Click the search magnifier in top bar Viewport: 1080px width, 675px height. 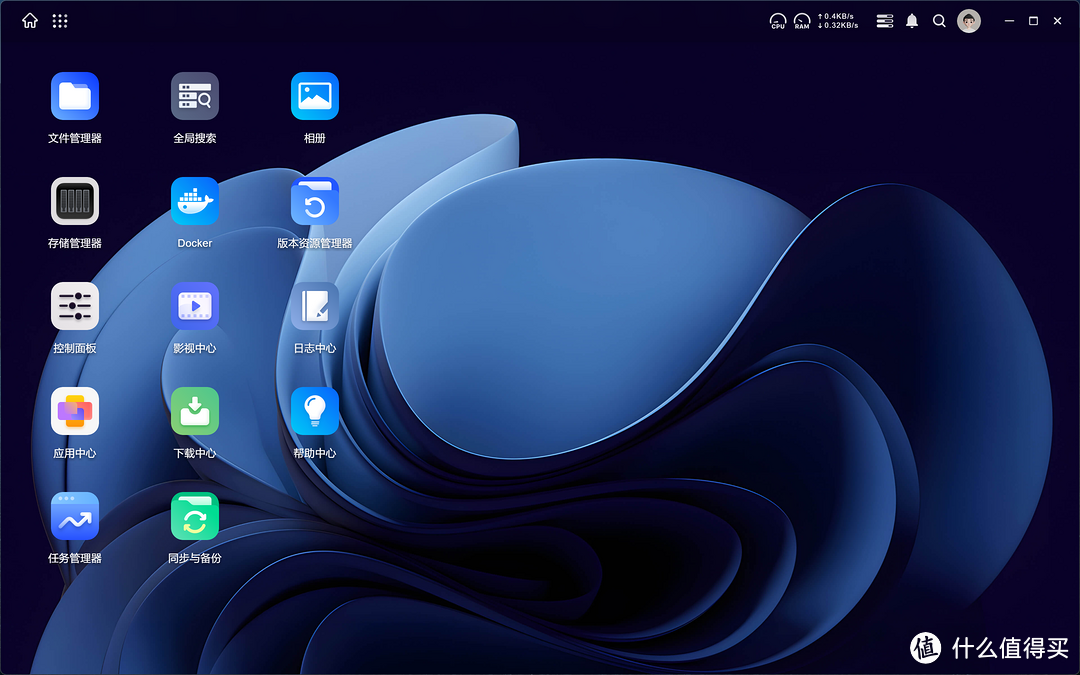(939, 21)
